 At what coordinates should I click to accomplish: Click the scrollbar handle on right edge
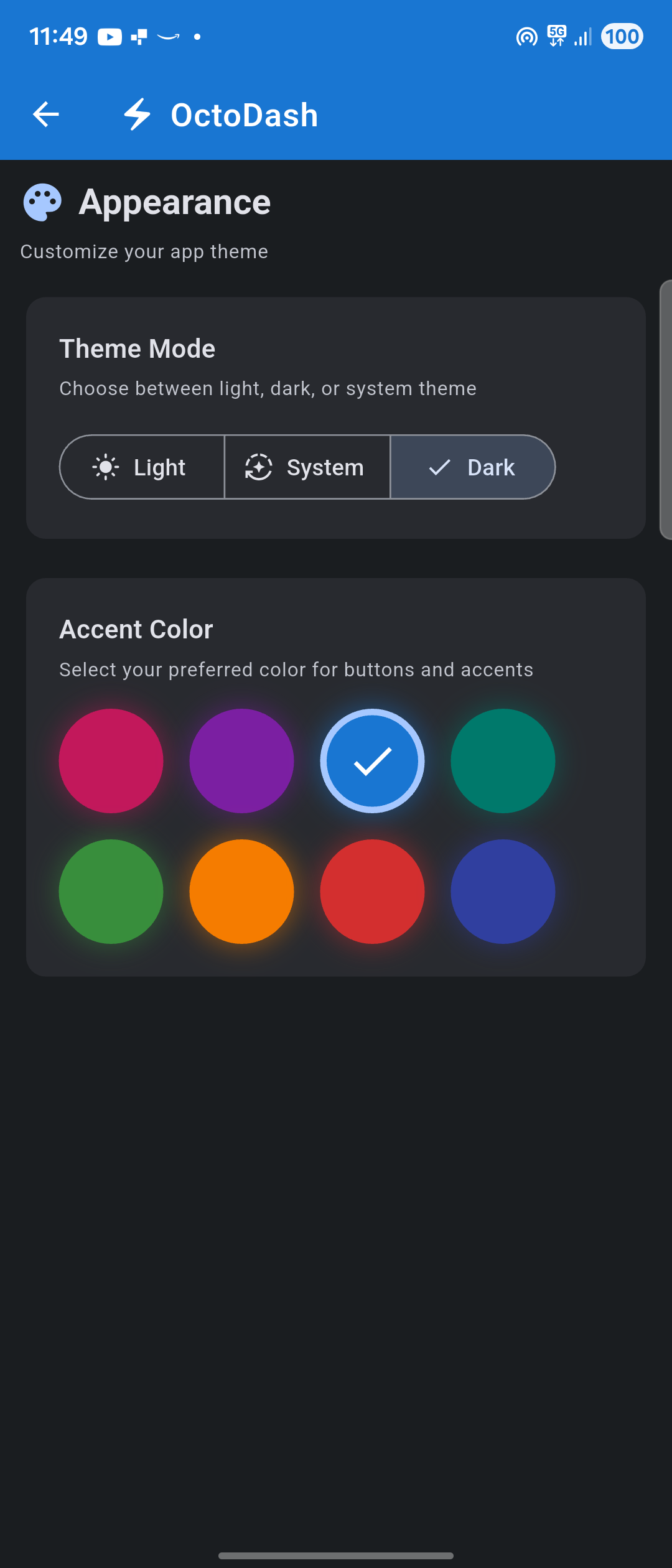click(666, 409)
